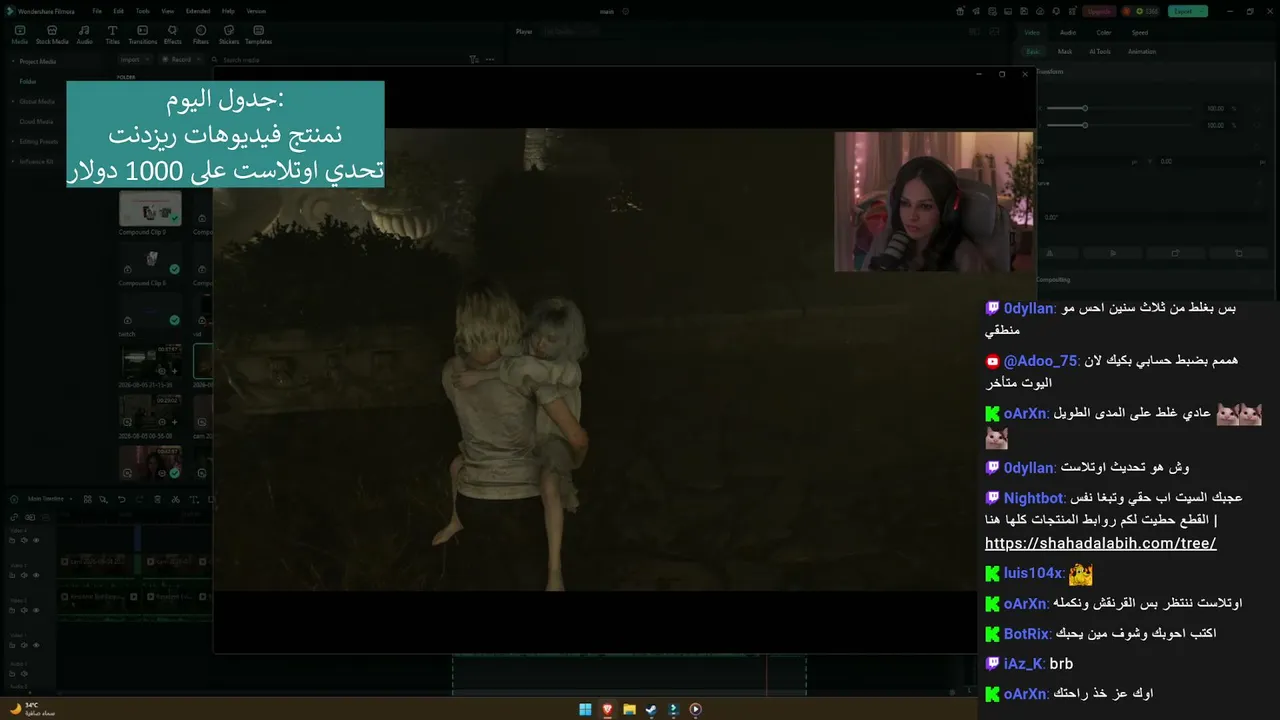The image size is (1280, 720).
Task: Mute the Video 2 track audio
Action: [24, 610]
